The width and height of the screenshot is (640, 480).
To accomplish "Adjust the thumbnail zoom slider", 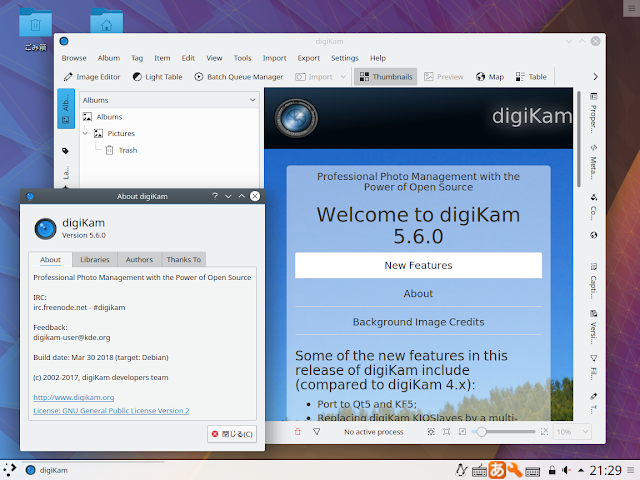I will [503, 431].
